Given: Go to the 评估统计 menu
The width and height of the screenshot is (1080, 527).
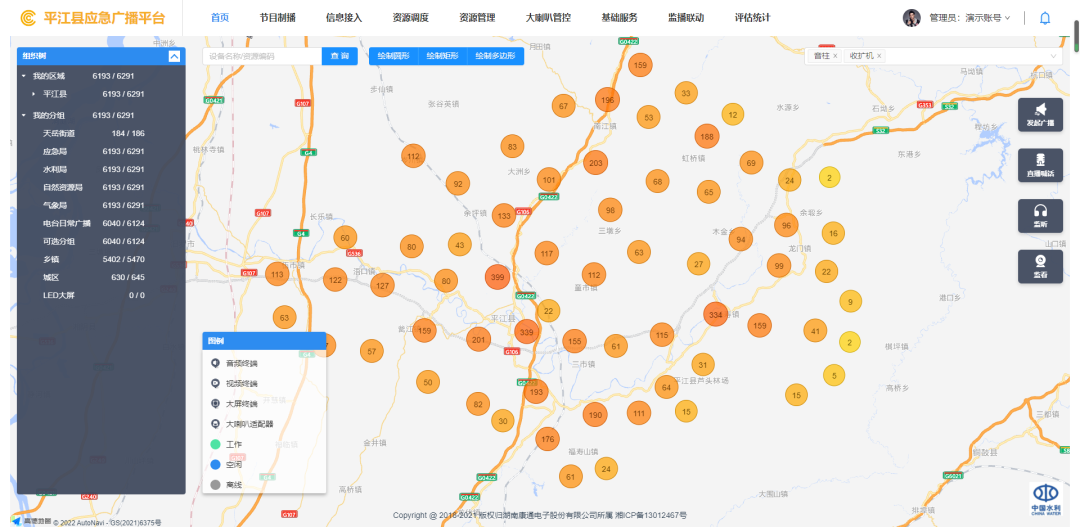Looking at the screenshot, I should [752, 18].
